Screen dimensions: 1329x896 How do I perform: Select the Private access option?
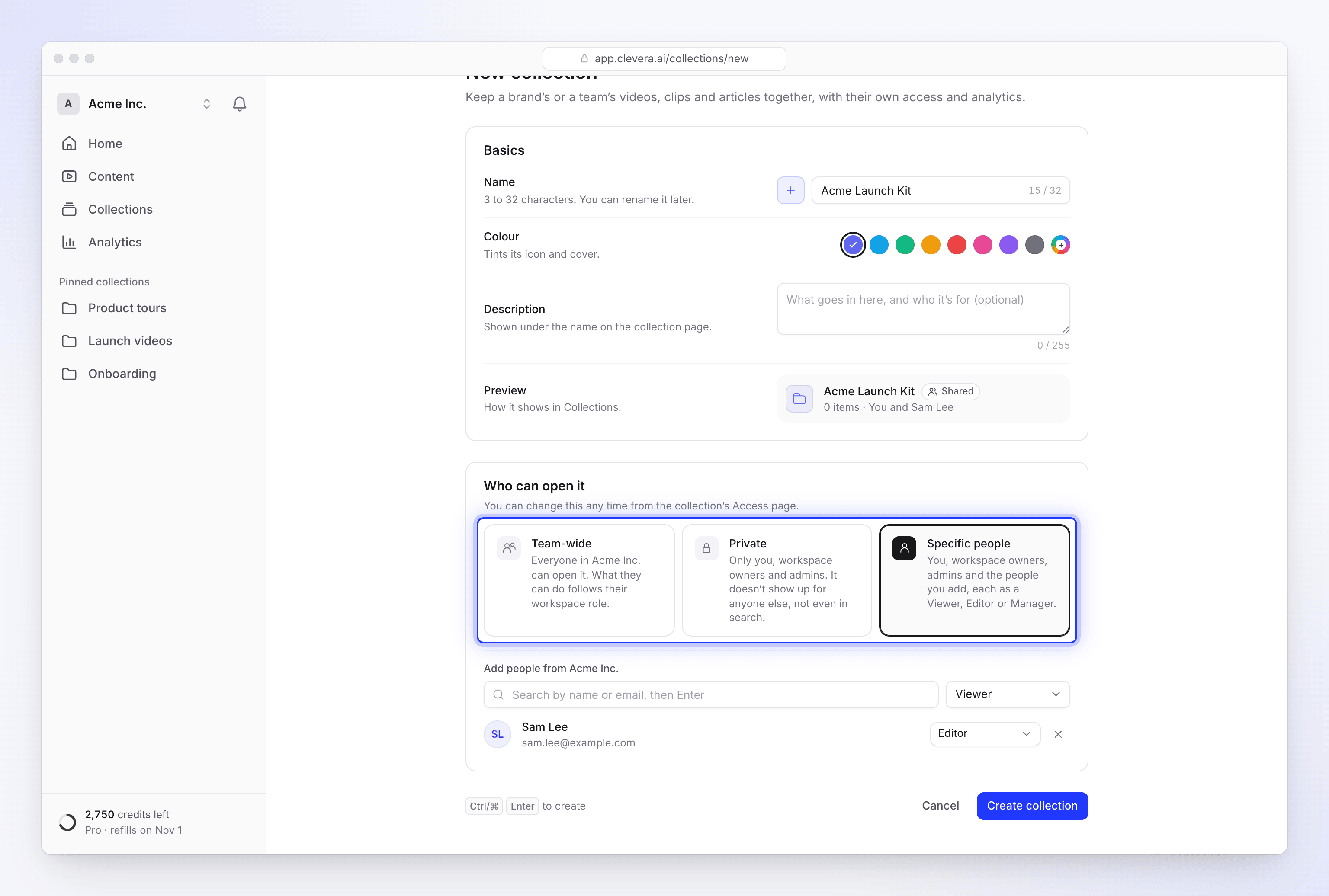point(777,580)
